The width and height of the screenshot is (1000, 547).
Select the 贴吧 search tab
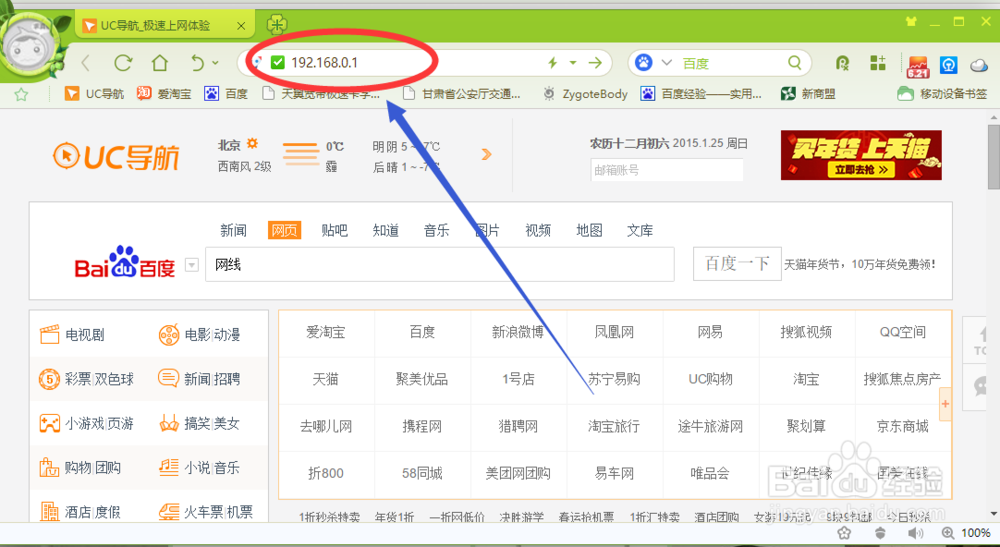point(335,230)
